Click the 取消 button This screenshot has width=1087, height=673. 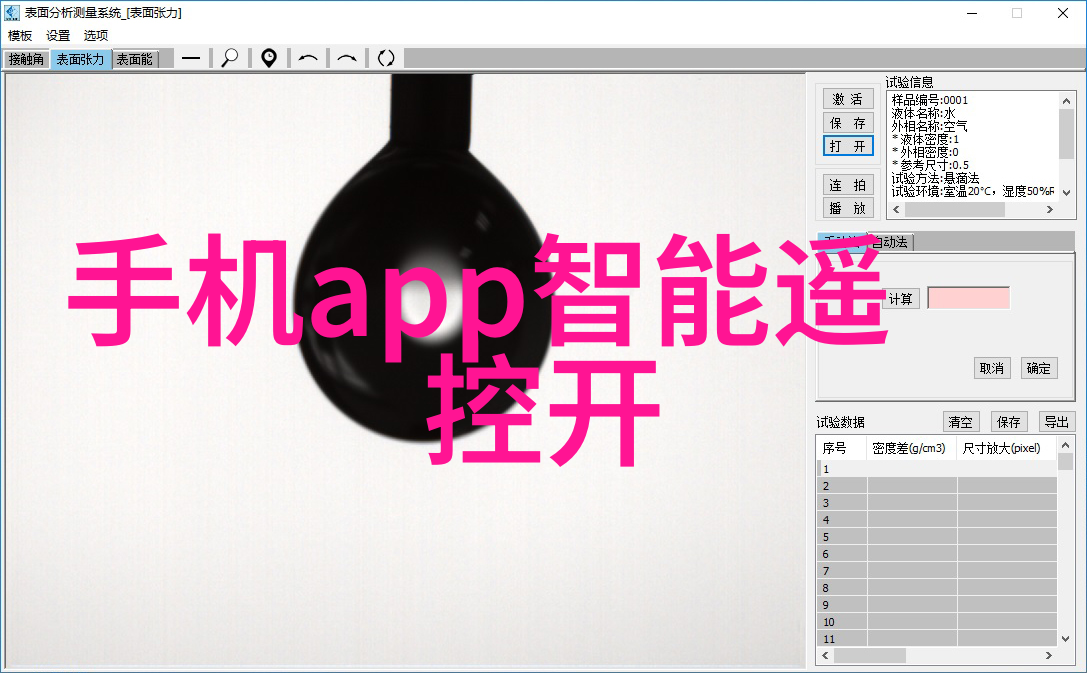pyautogui.click(x=991, y=368)
